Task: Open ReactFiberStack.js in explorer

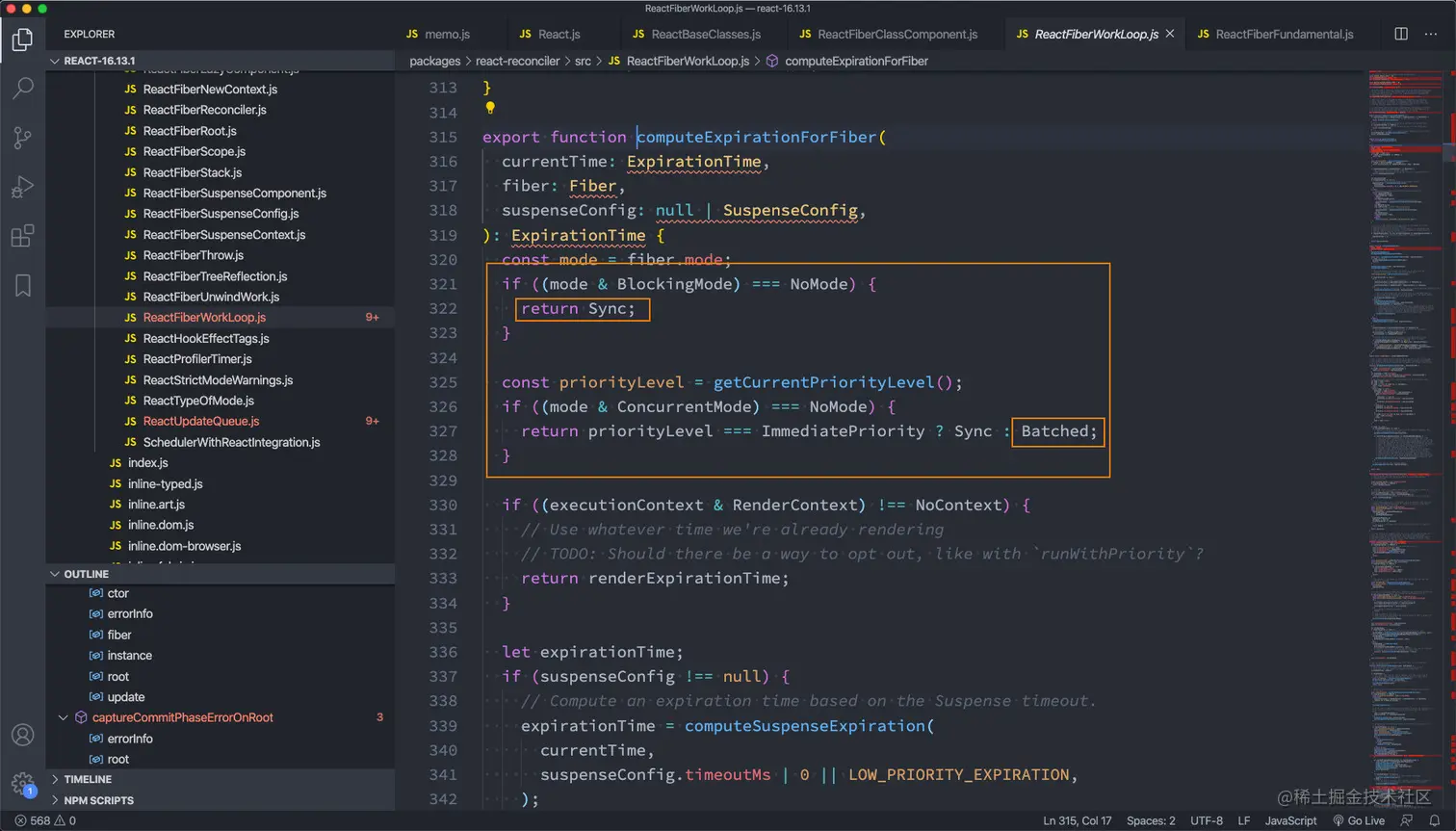Action: pyautogui.click(x=193, y=172)
